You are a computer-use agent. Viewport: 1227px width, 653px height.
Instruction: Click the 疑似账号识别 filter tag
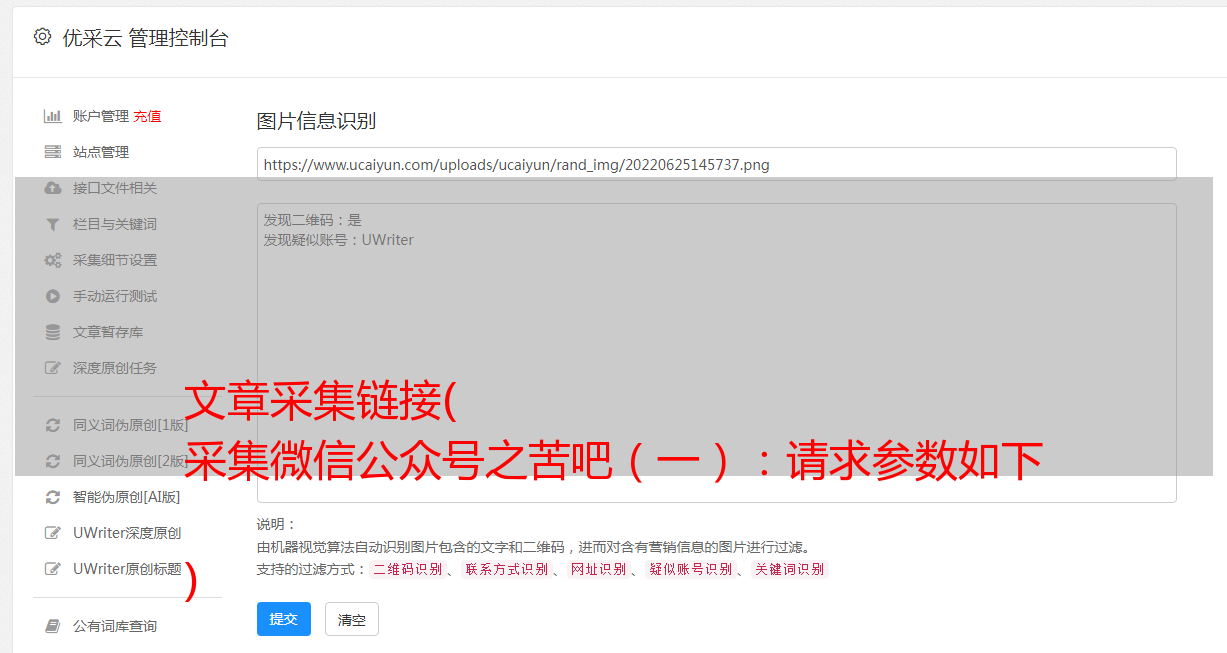(x=691, y=569)
